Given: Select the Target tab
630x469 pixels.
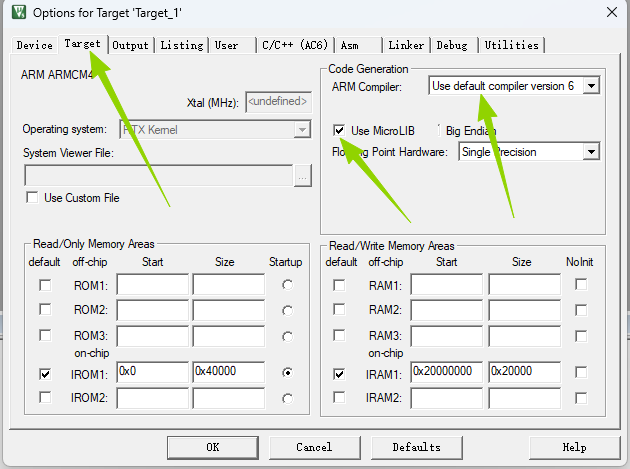Looking at the screenshot, I should (x=82, y=43).
